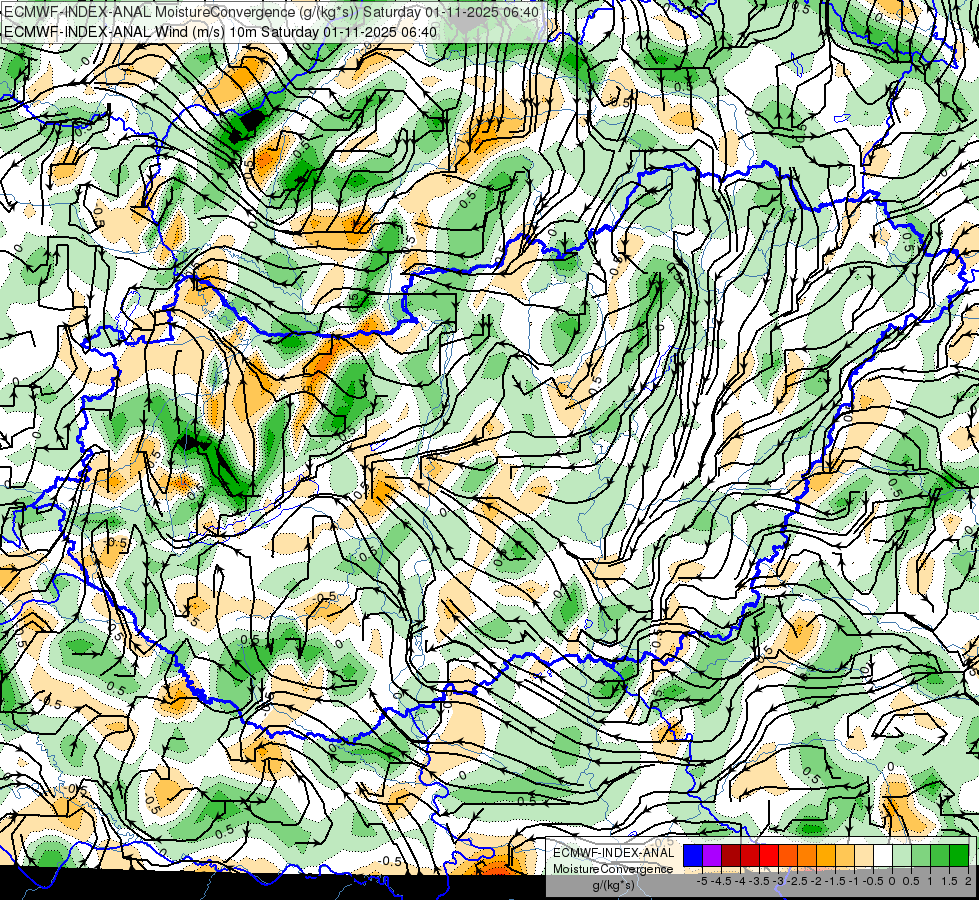Screen dimensions: 979x900
Task: Pick the light green swatch between 0.5 and 1
Action: (922, 856)
